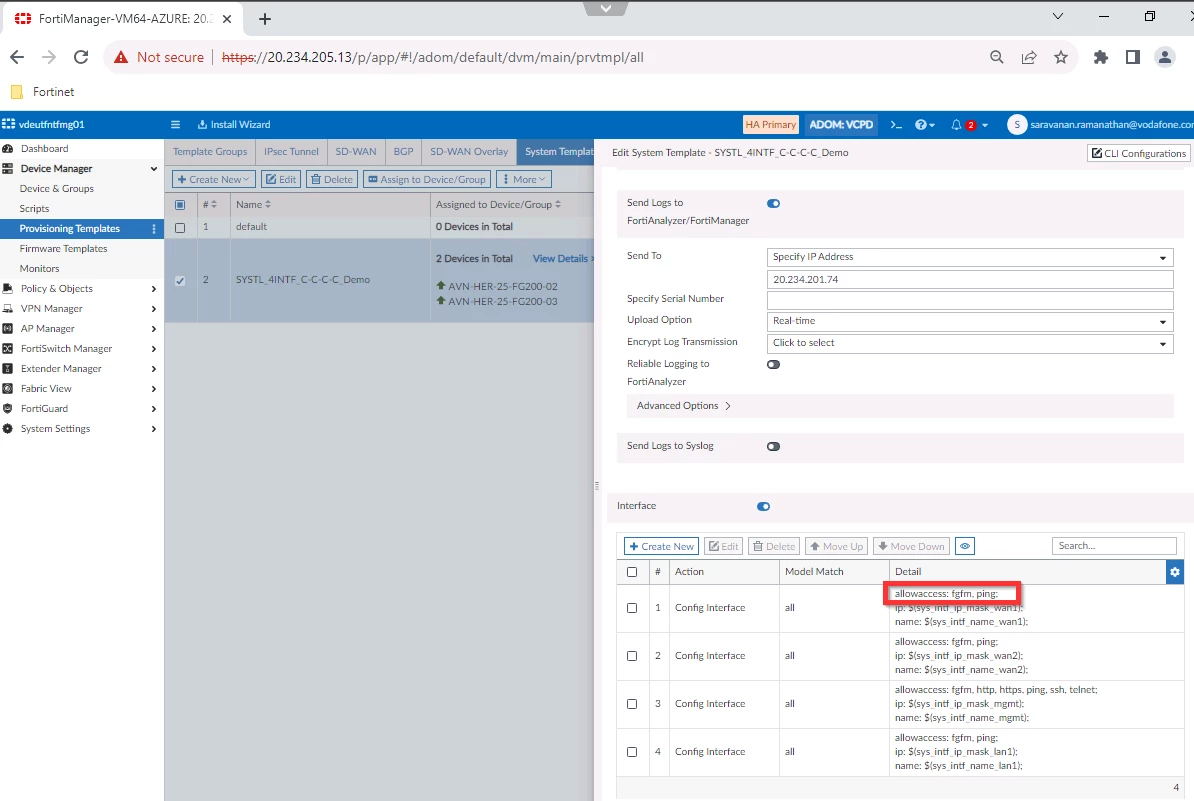Open browser profile avatar icon
This screenshot has width=1194, height=801.
coord(1164,57)
